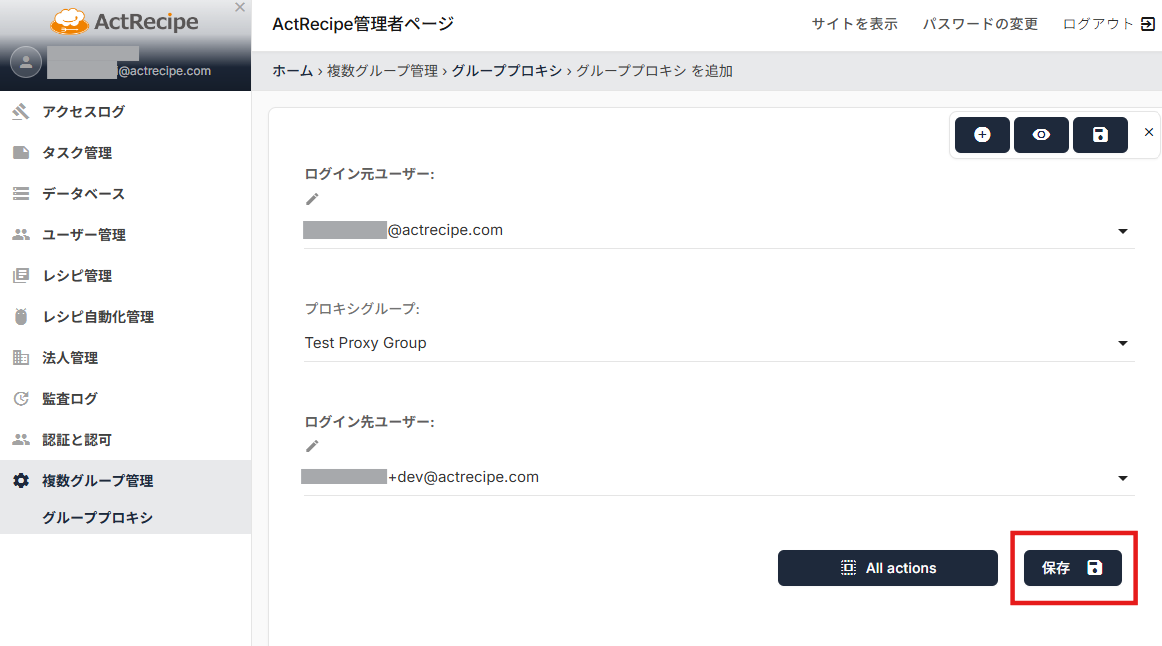Open the タスク管理 menu item
The image size is (1162, 646).
coord(125,153)
